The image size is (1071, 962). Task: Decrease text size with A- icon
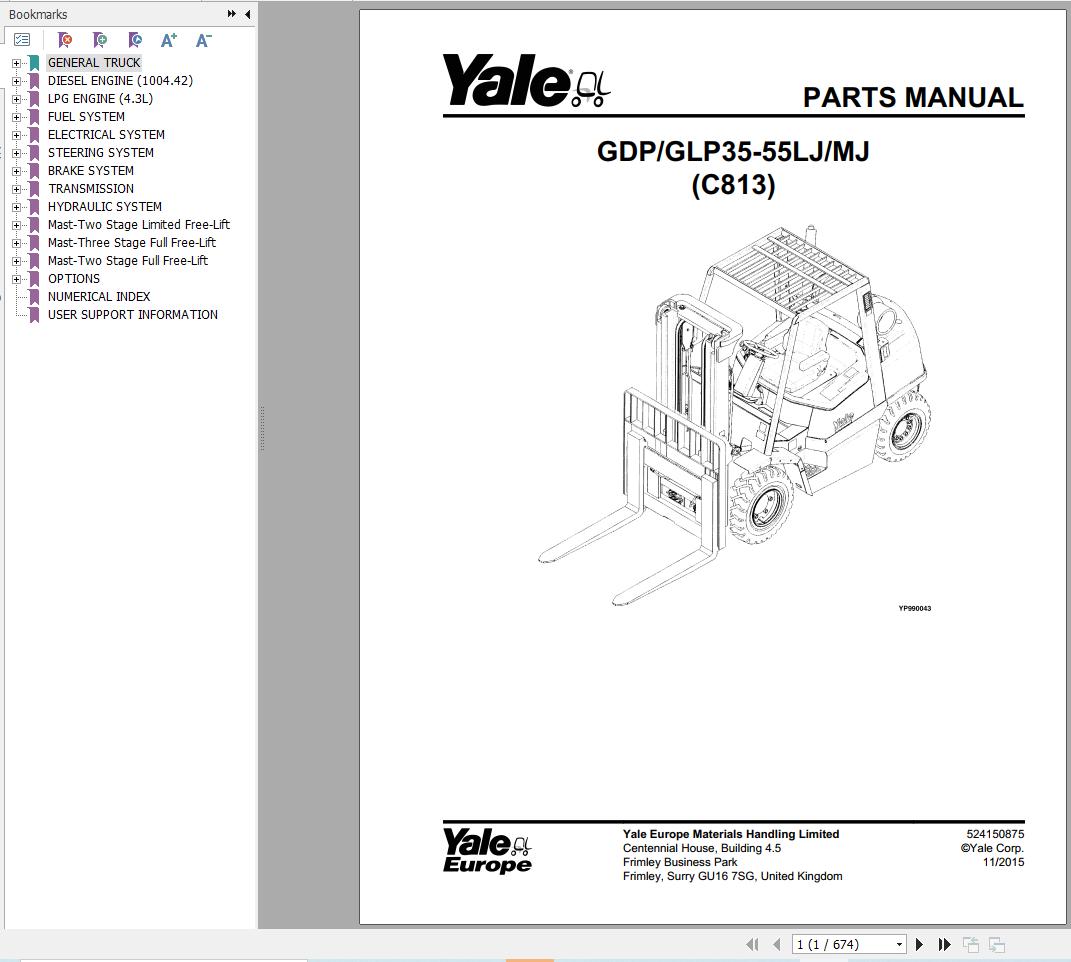(202, 40)
